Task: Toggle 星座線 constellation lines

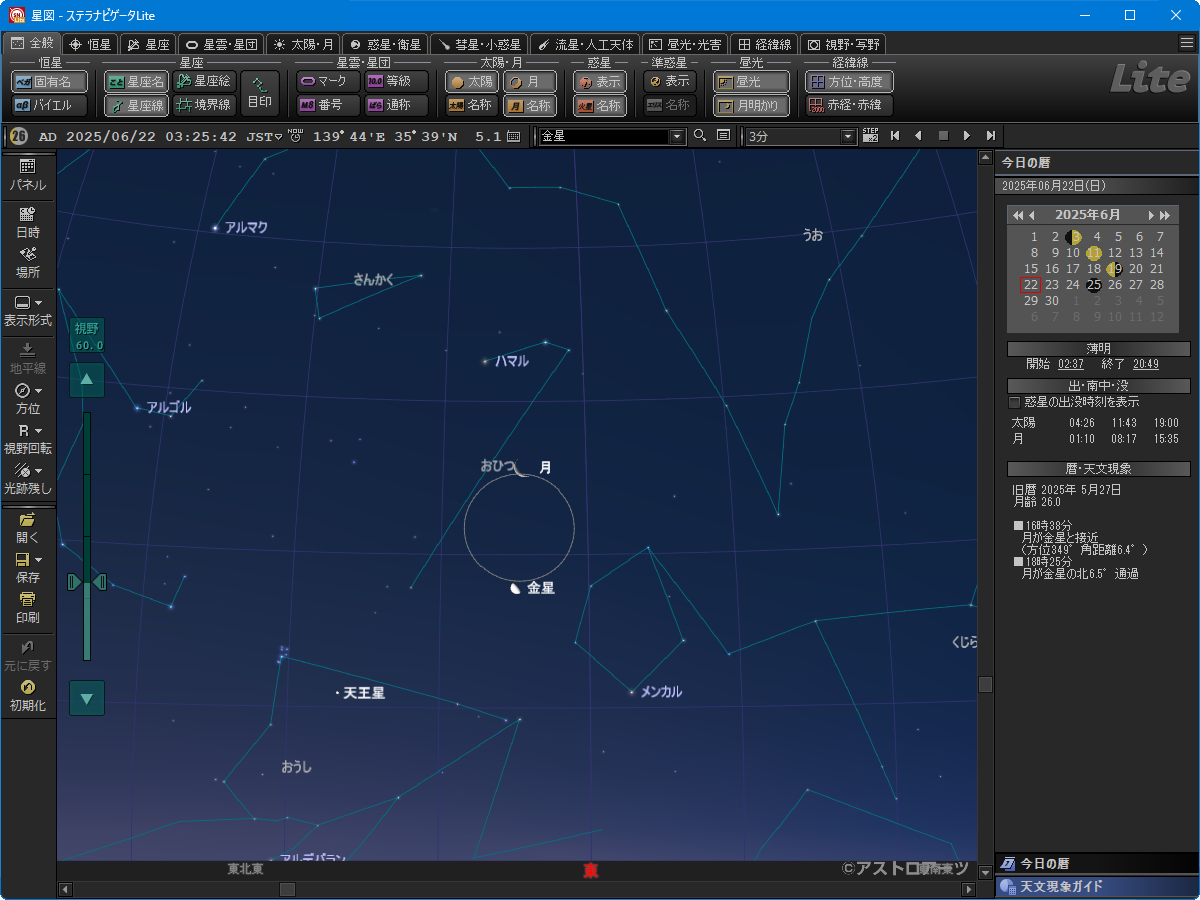Action: coord(137,105)
